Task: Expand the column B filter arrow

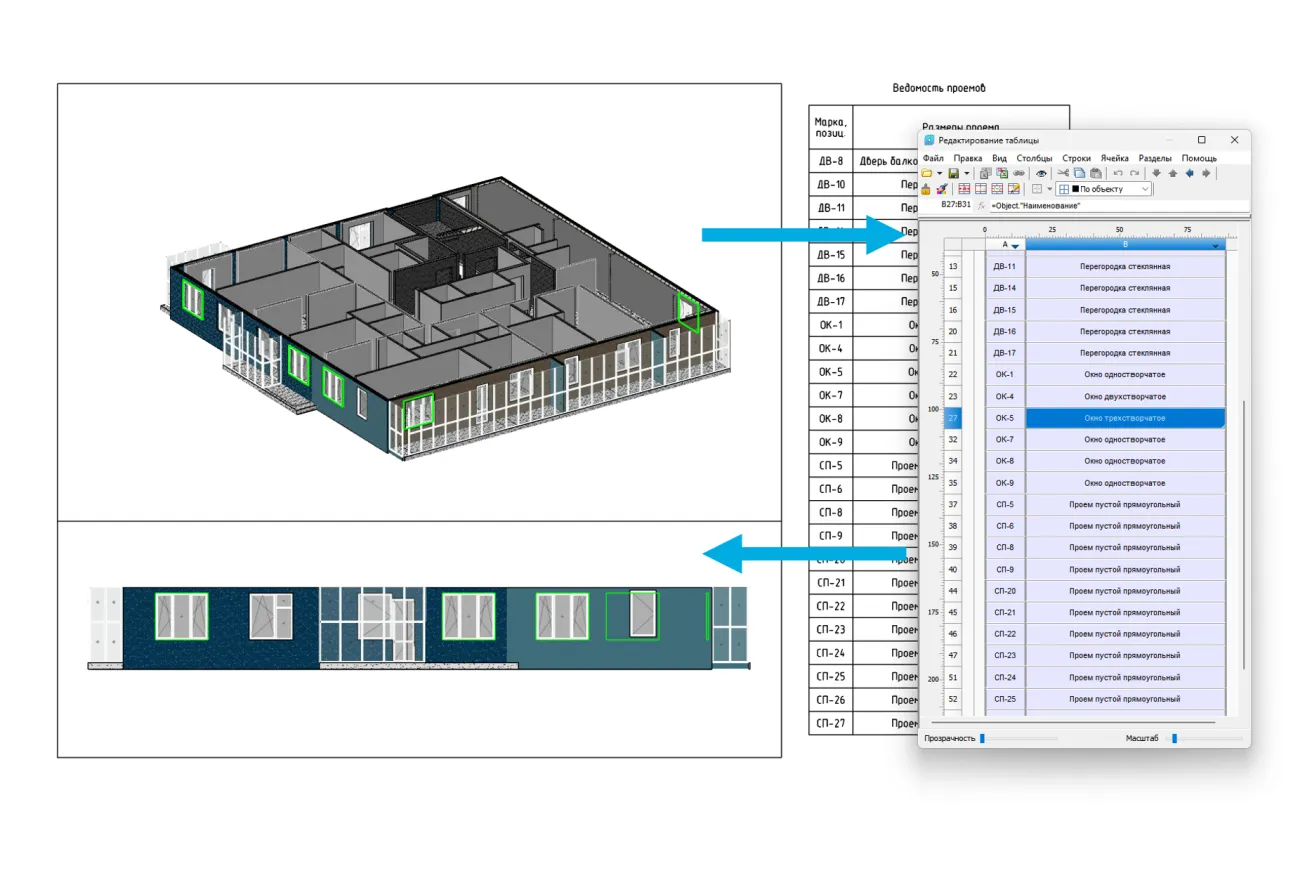Action: click(x=1216, y=246)
